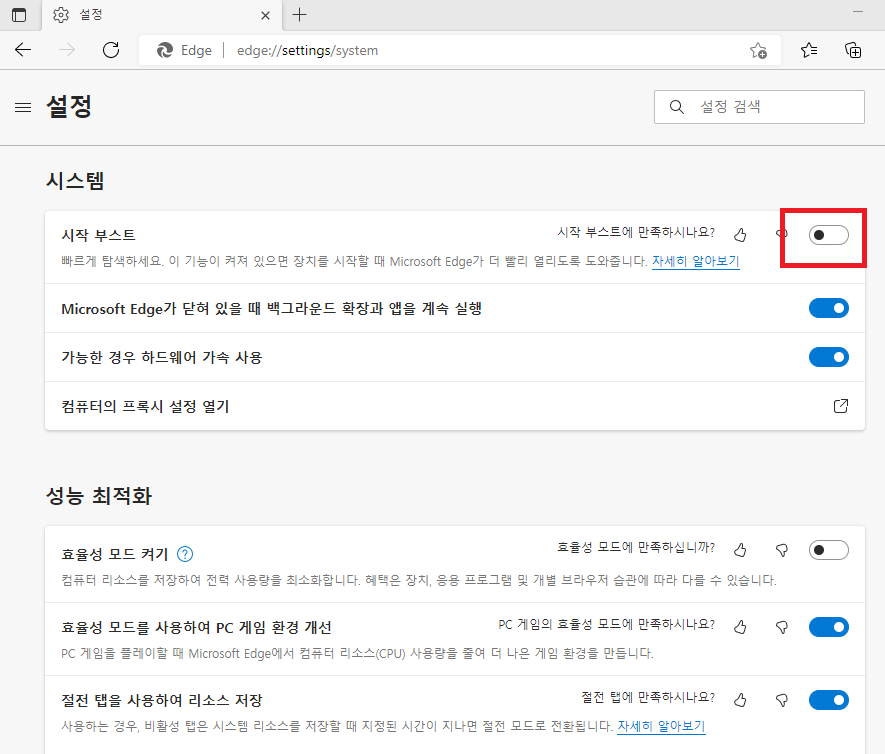Thumbs down for PC 게임 efficiency mode
Viewport: 885px width, 754px height.
pos(782,627)
